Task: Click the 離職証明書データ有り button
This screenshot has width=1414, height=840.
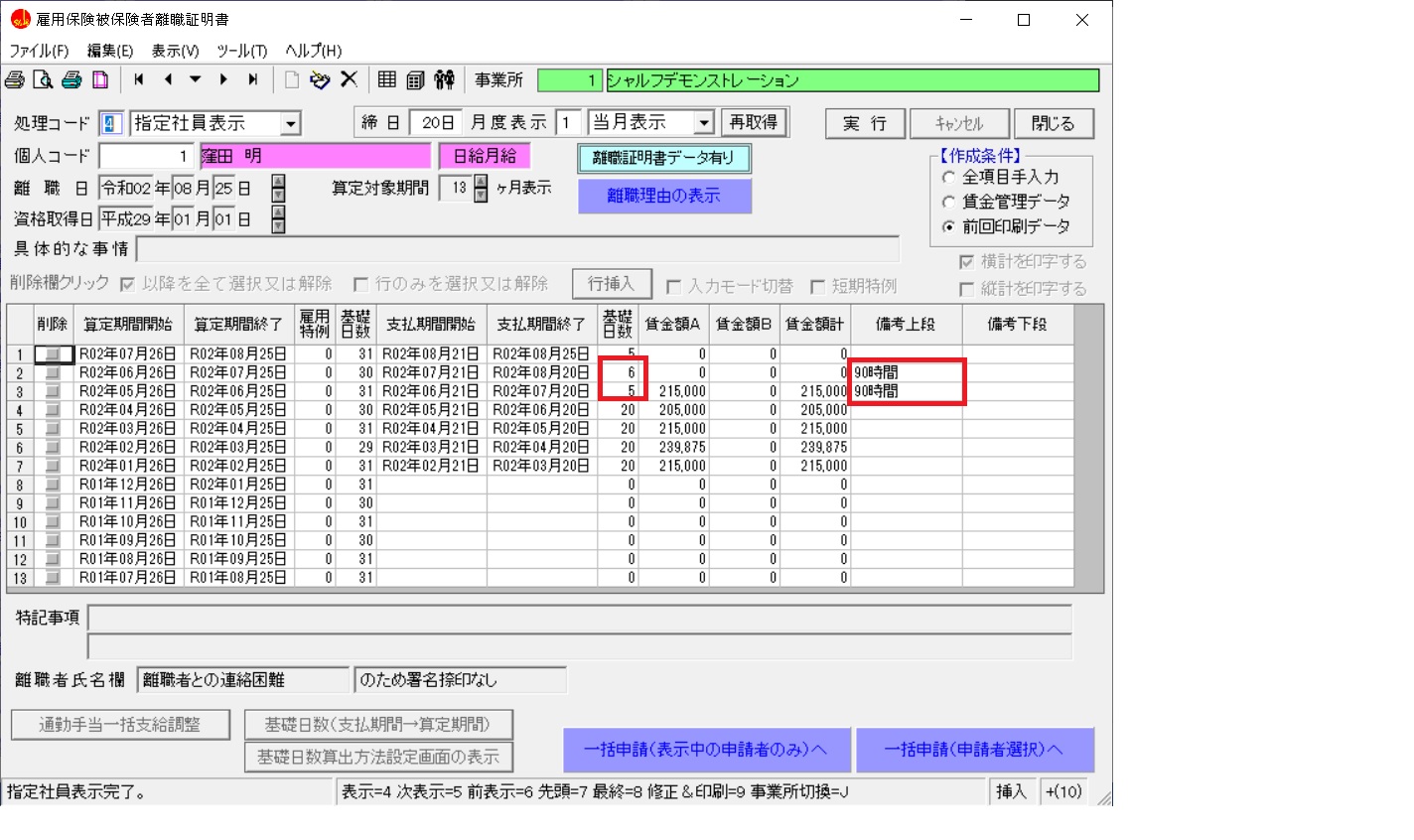Action: [x=663, y=158]
